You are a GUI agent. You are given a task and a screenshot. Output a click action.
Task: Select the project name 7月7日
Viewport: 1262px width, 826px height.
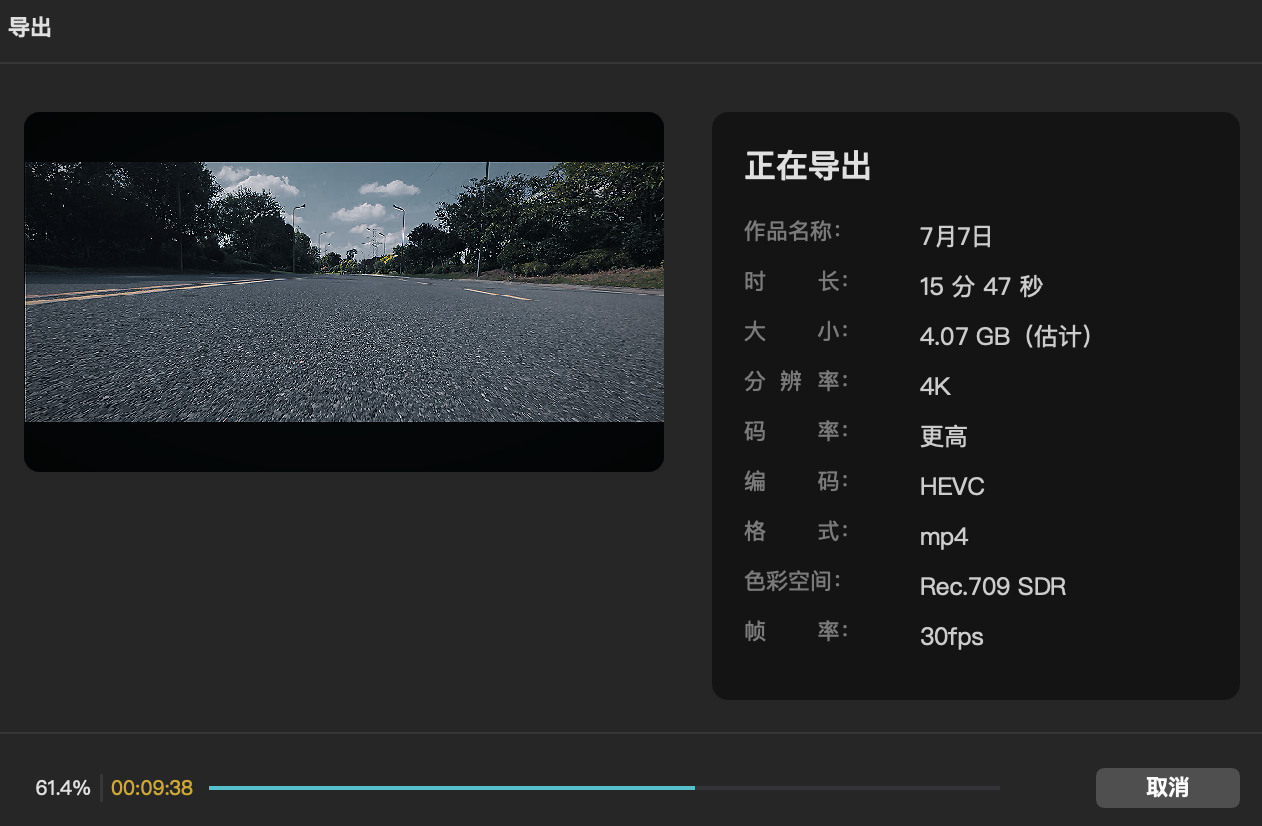point(956,237)
